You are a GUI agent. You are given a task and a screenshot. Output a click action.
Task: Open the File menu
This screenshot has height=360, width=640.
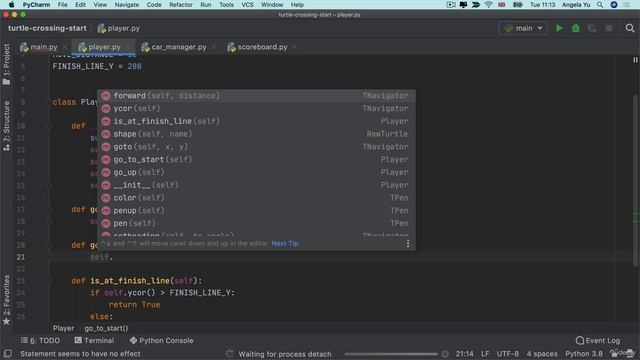(62, 4)
